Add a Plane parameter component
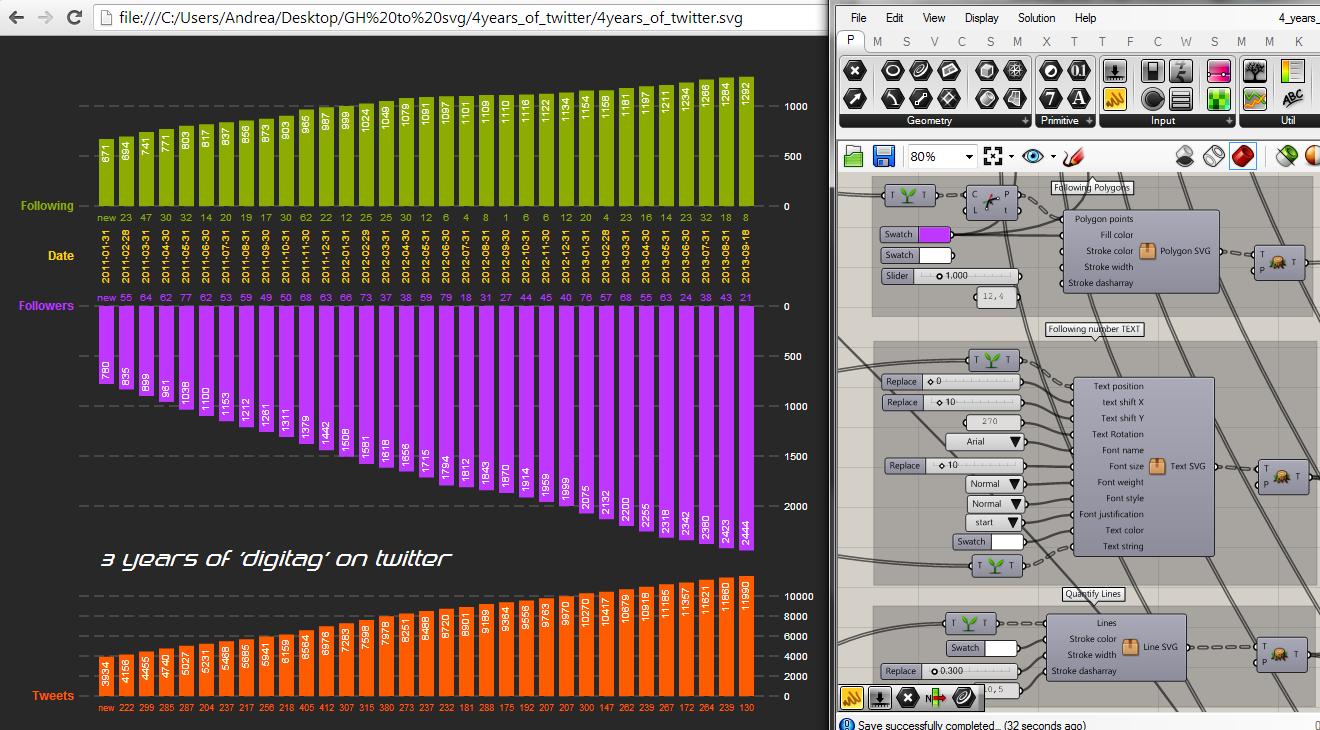This screenshot has height=730, width=1320. click(949, 71)
